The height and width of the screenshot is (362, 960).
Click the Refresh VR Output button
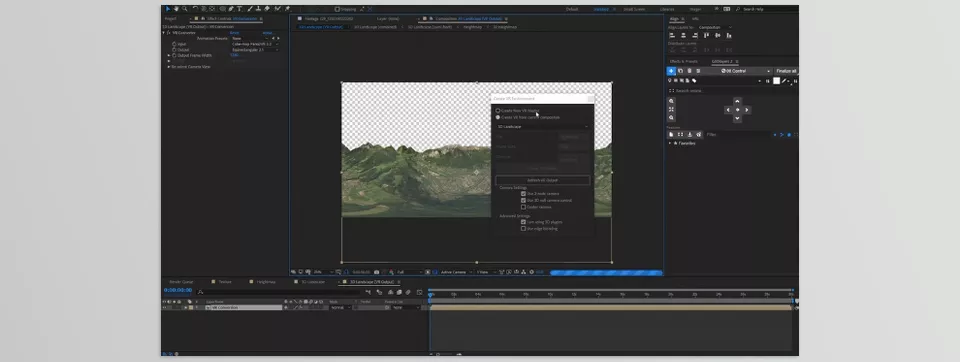[x=542, y=181]
